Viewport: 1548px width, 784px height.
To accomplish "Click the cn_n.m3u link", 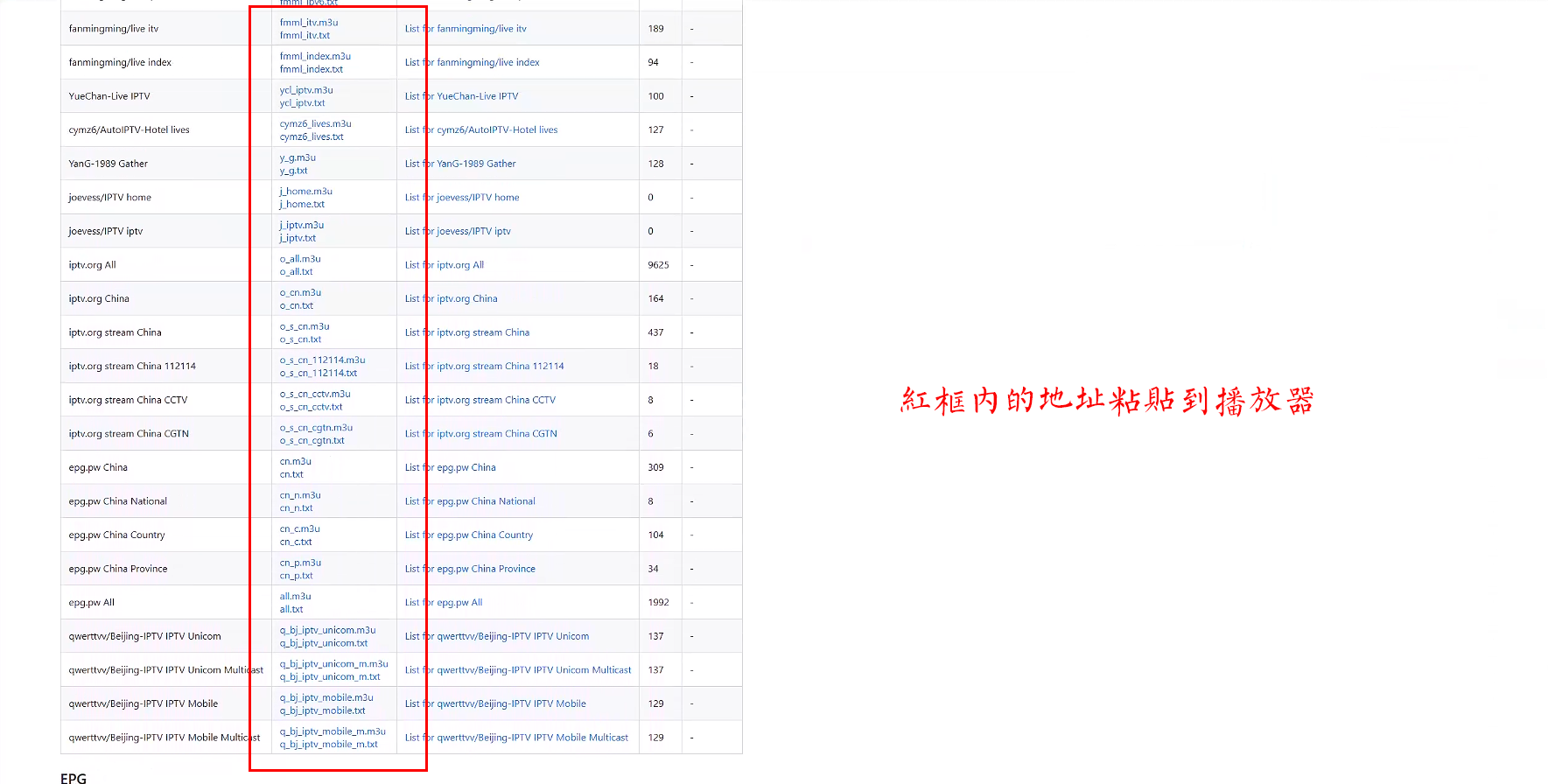I will pos(300,495).
